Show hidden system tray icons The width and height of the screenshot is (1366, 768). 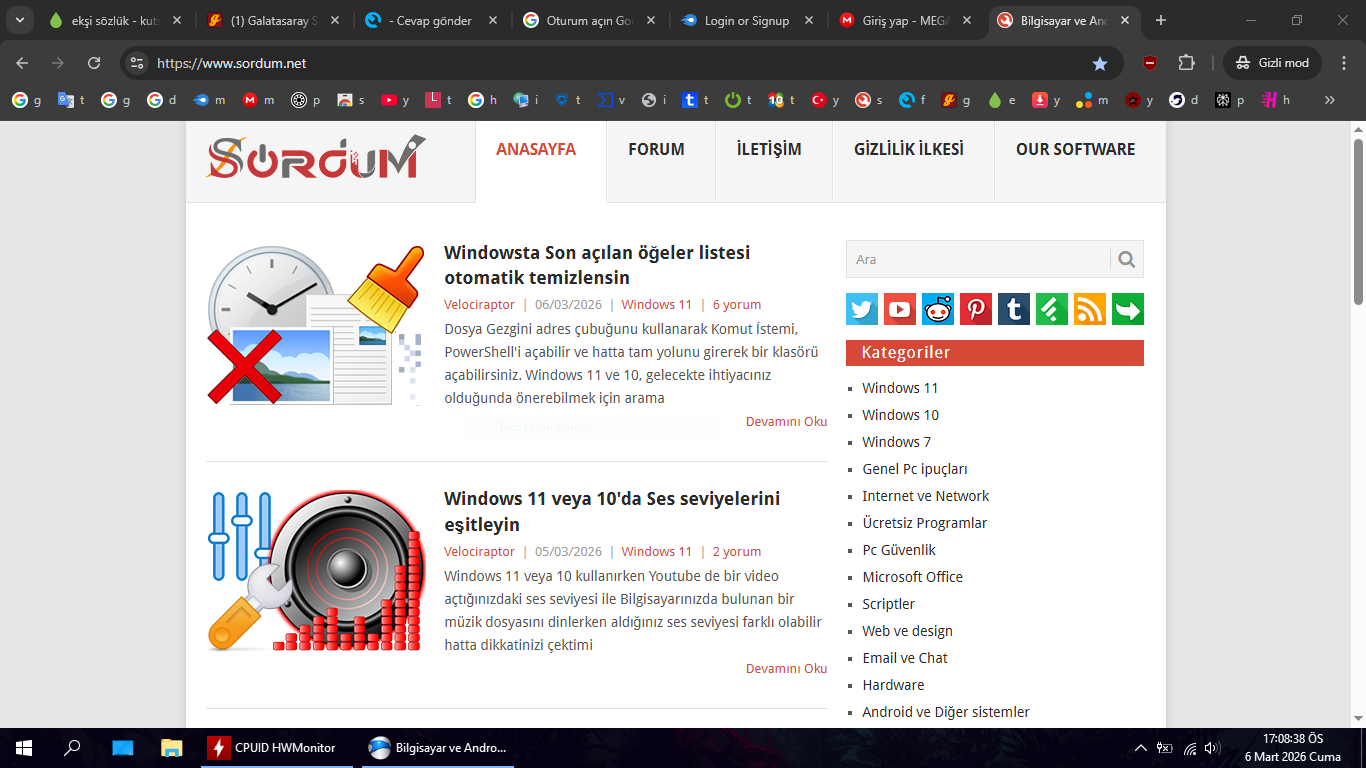pyautogui.click(x=1140, y=748)
